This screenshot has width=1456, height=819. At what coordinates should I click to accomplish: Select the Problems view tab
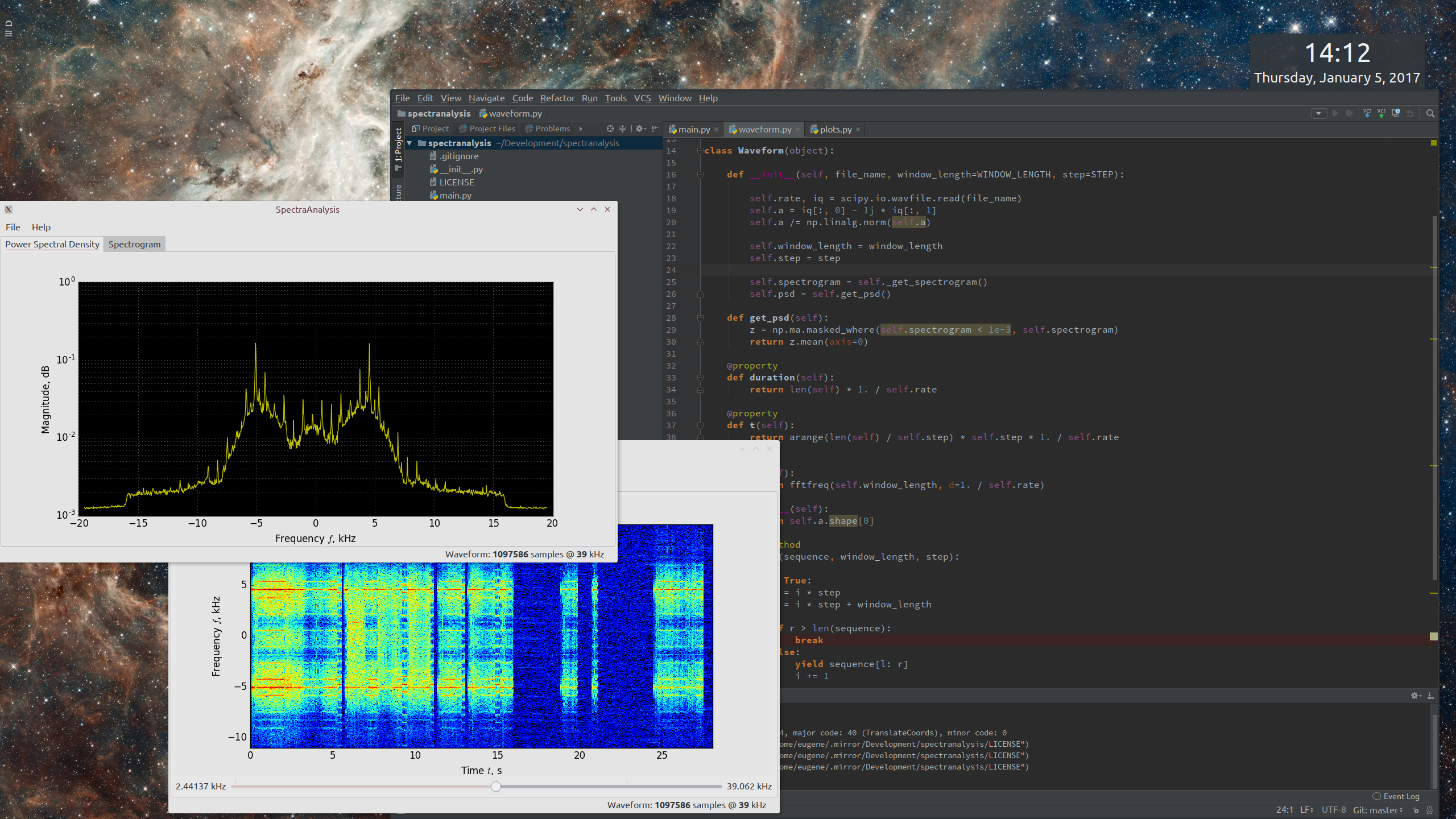[548, 129]
